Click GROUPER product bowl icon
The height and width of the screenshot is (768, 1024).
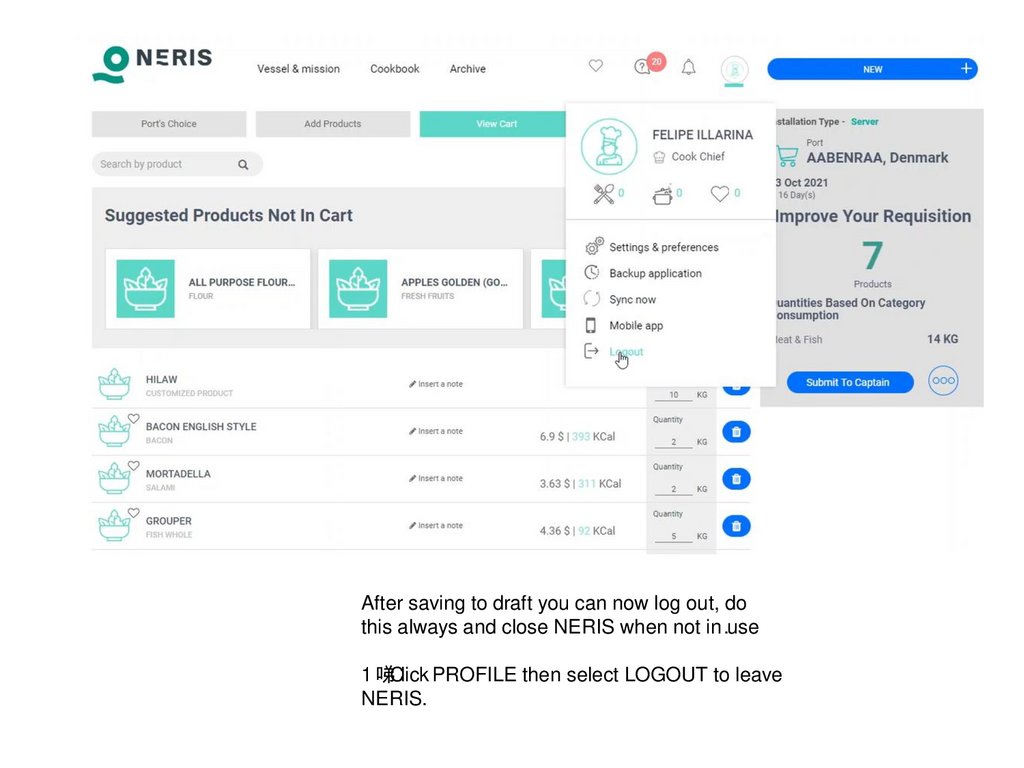click(114, 526)
